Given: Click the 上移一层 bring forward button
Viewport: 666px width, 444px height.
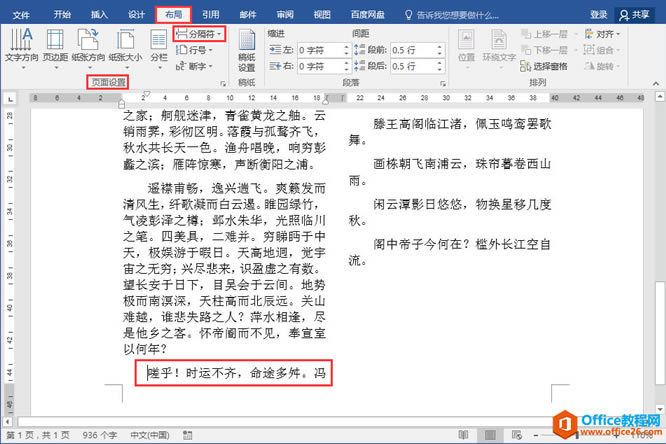Looking at the screenshot, I should (545, 34).
